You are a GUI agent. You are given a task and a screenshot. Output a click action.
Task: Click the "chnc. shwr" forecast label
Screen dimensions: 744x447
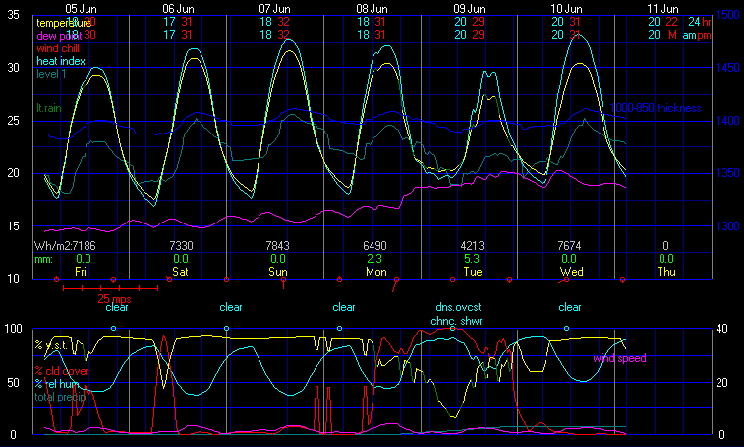[x=456, y=321]
